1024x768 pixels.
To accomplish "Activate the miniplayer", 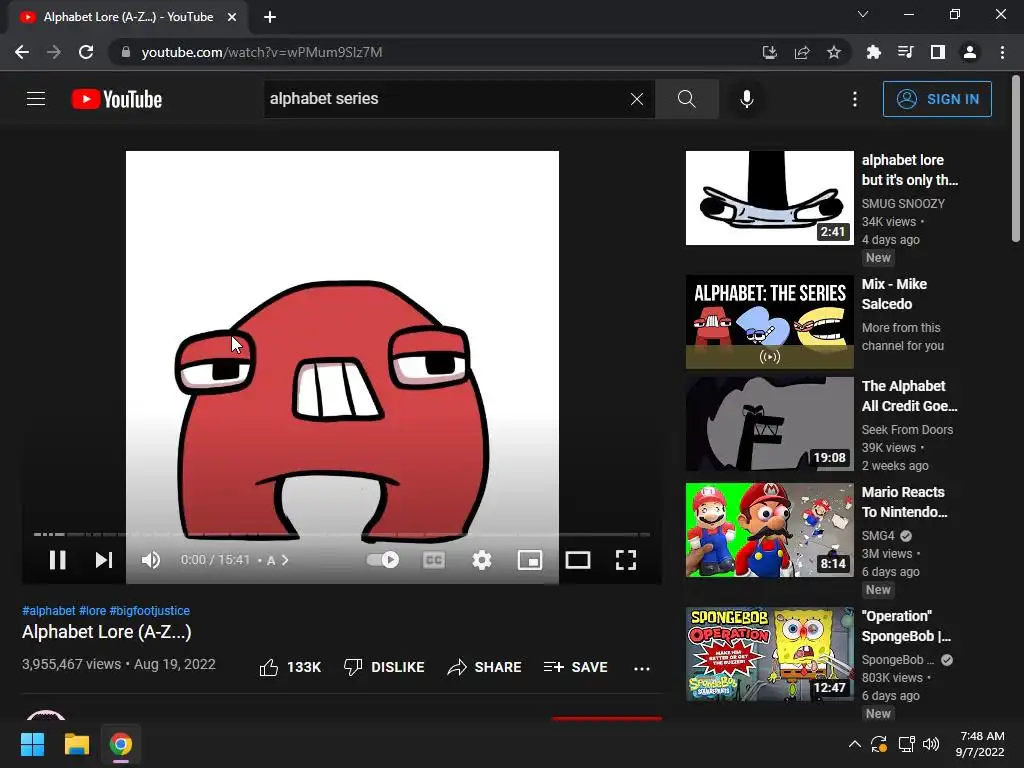I will click(x=530, y=560).
